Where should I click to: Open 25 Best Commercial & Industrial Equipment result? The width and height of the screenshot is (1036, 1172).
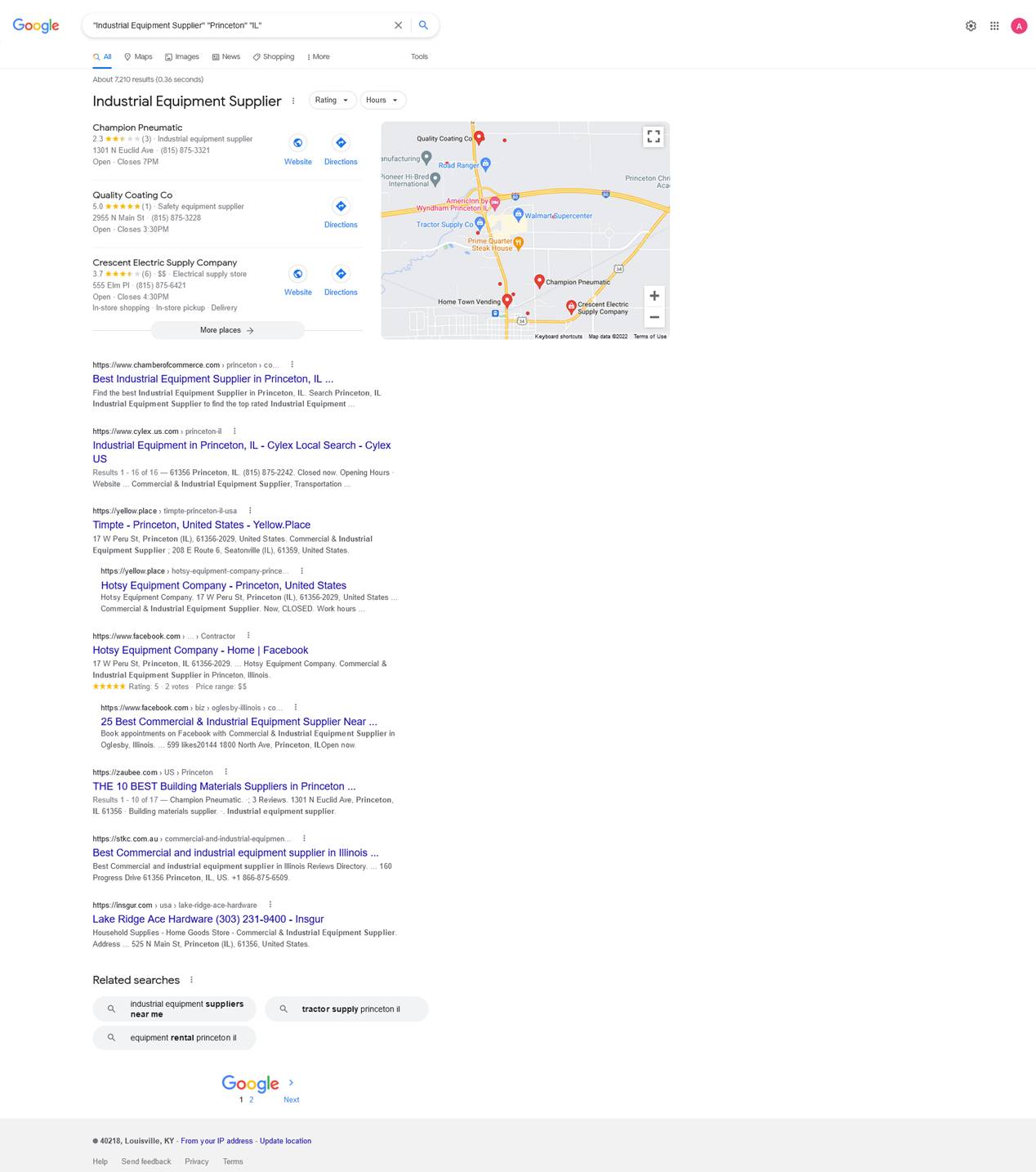point(239,722)
